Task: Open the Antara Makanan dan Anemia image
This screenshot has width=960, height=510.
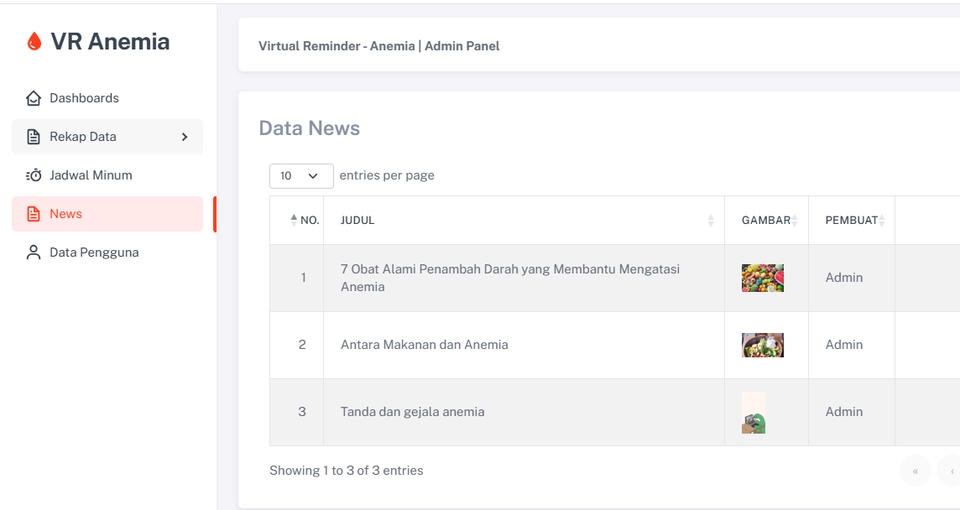Action: click(x=762, y=345)
